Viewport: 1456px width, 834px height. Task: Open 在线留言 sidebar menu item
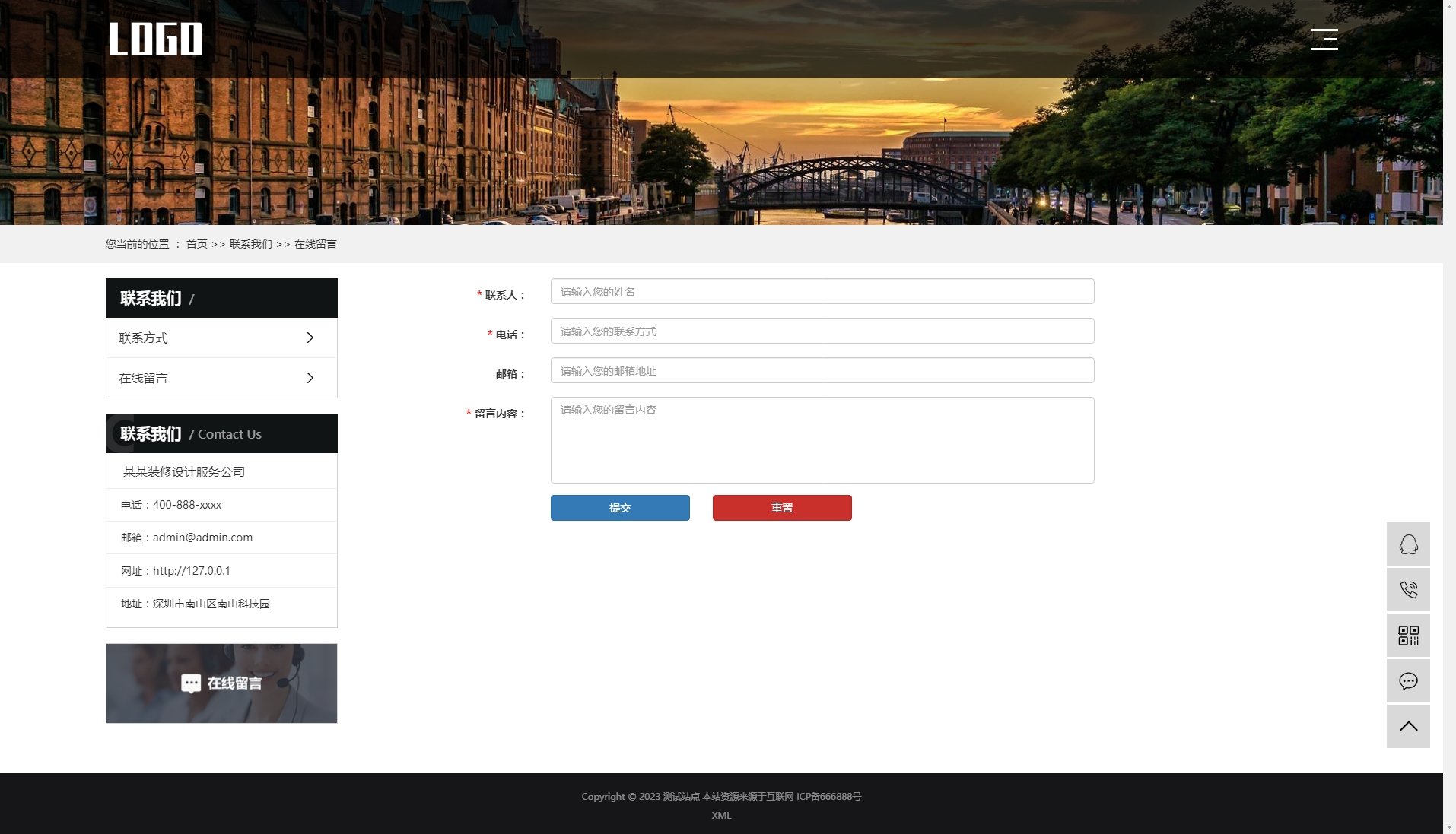point(221,378)
